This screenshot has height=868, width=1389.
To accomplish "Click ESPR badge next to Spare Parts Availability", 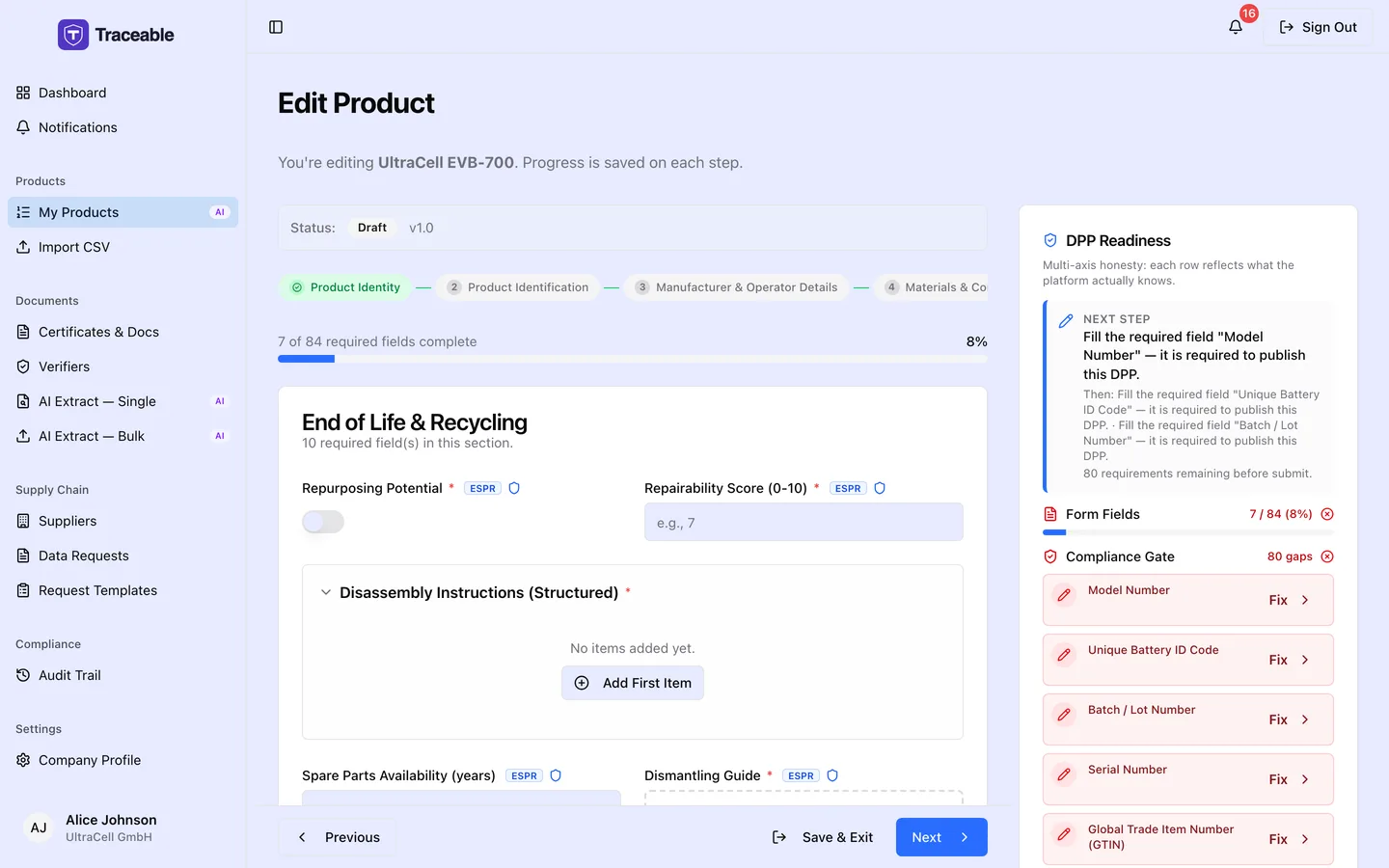I will click(x=524, y=775).
